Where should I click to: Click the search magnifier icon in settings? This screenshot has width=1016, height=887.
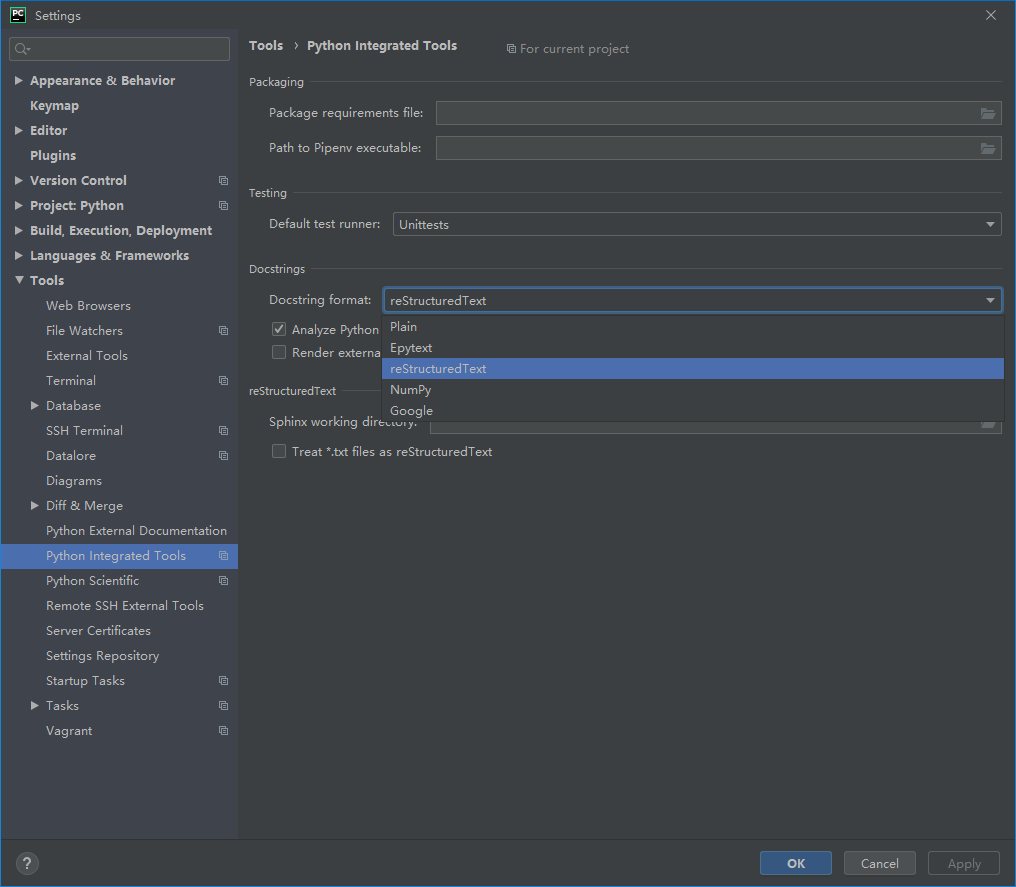pyautogui.click(x=22, y=49)
